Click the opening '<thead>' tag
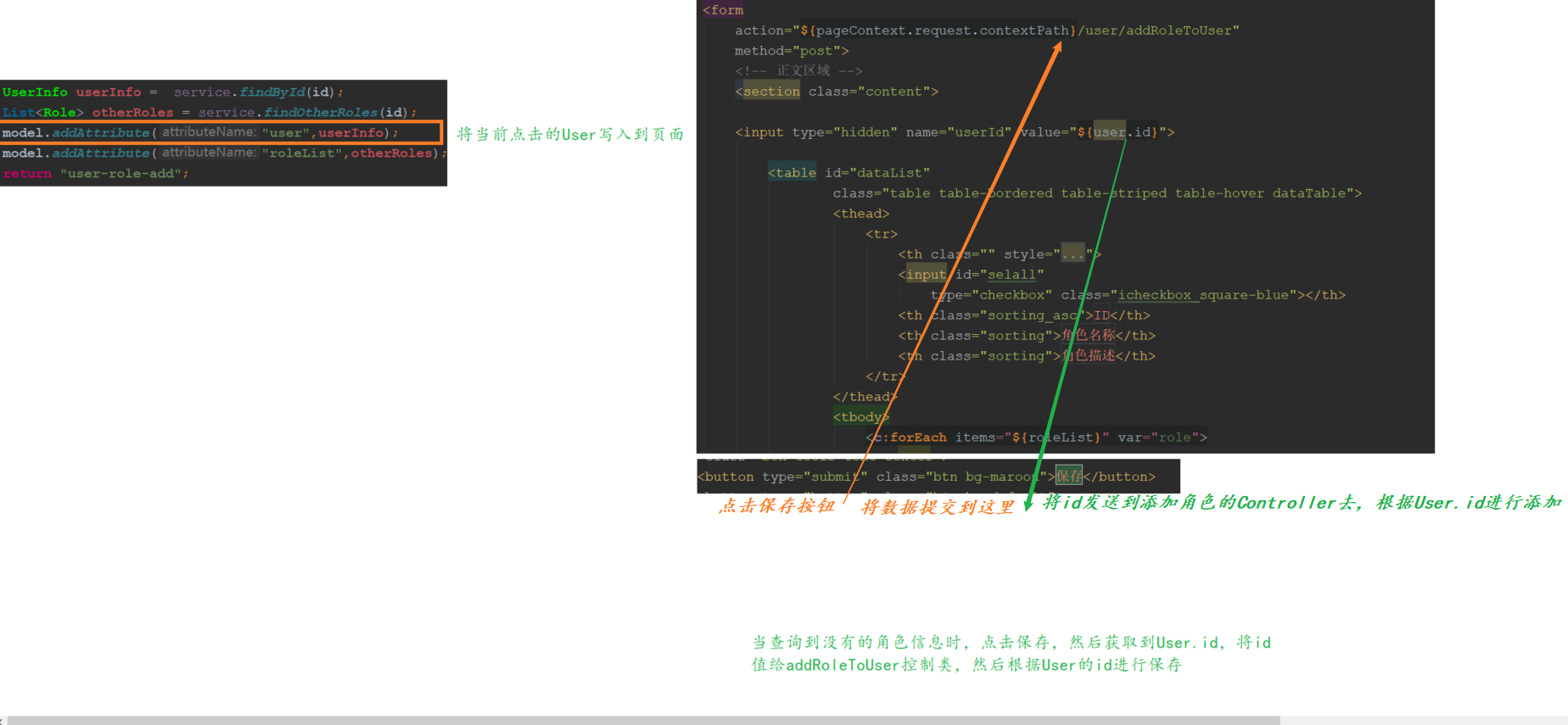1568x725 pixels. pos(861,214)
